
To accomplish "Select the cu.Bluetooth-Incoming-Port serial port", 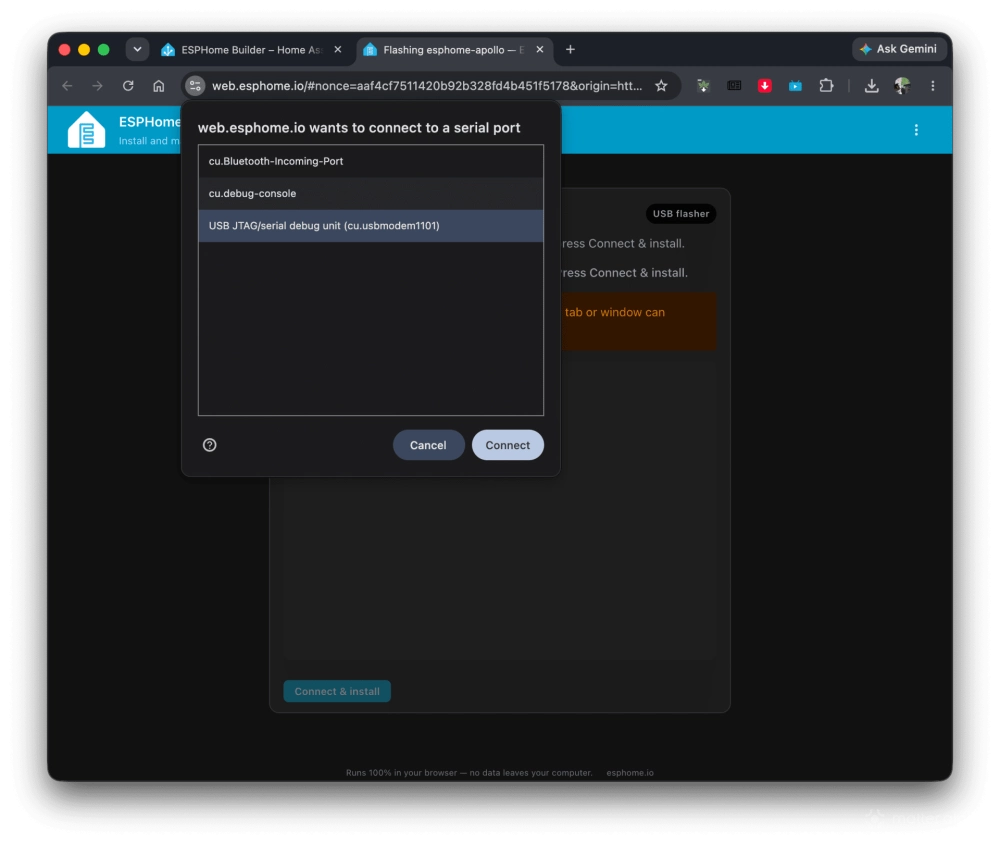I will coord(371,161).
